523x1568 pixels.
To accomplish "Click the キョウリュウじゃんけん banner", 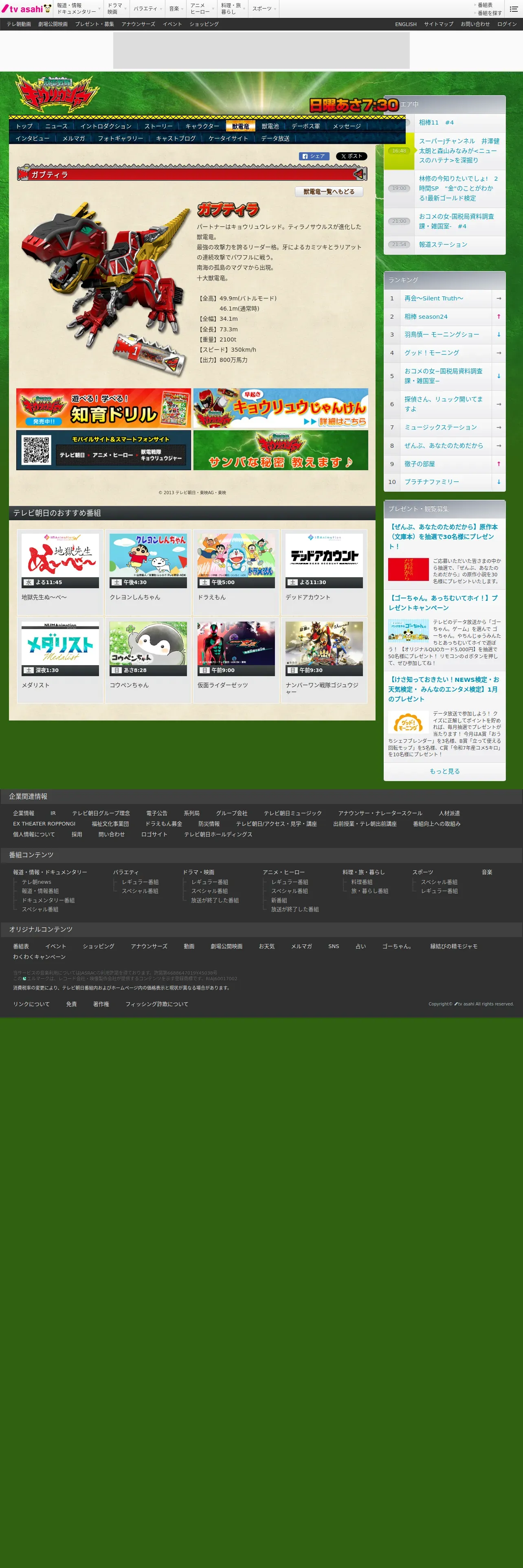I will pos(281,408).
